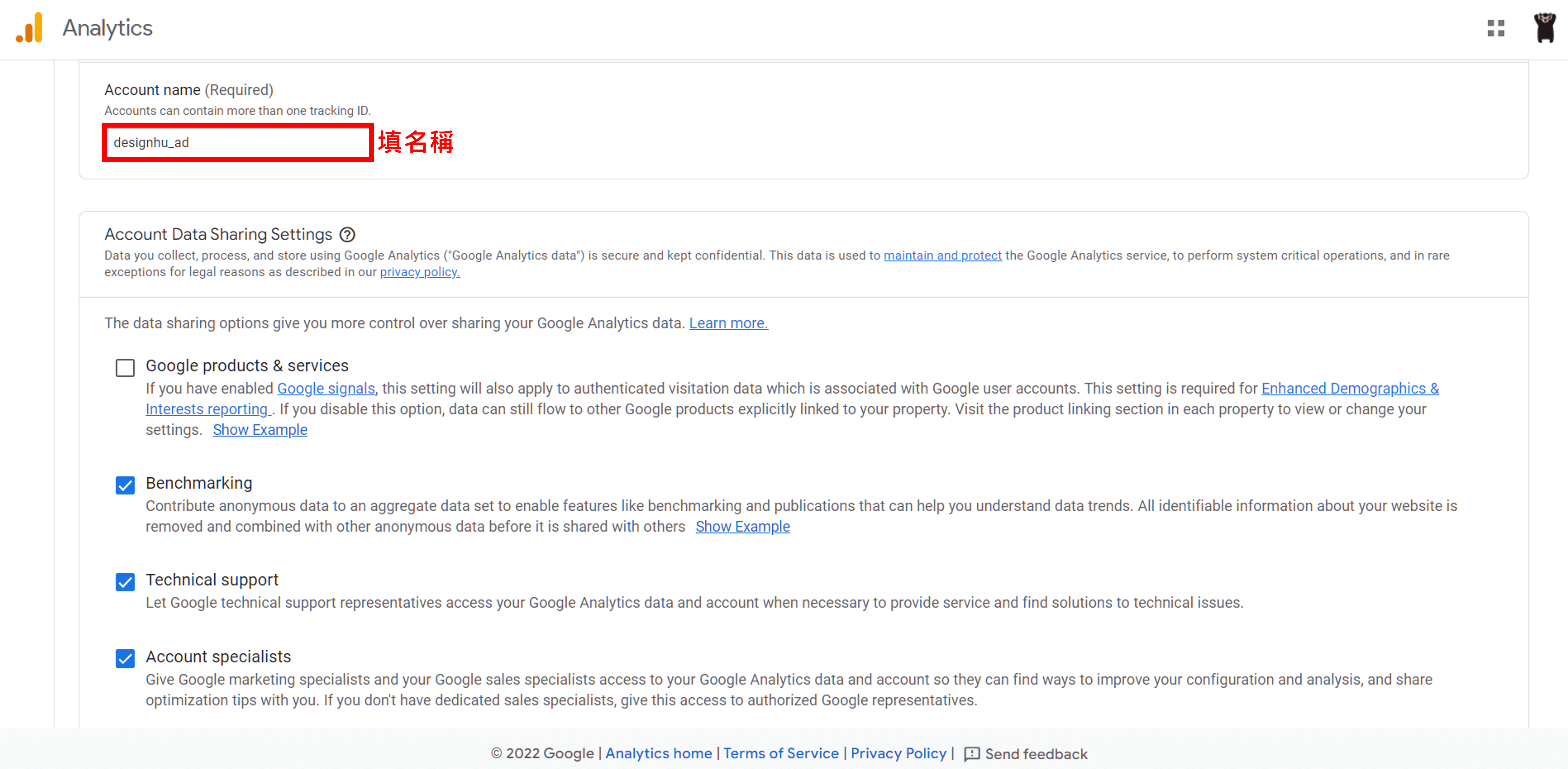Open the Google signals link
The height and width of the screenshot is (769, 1568).
pos(326,389)
